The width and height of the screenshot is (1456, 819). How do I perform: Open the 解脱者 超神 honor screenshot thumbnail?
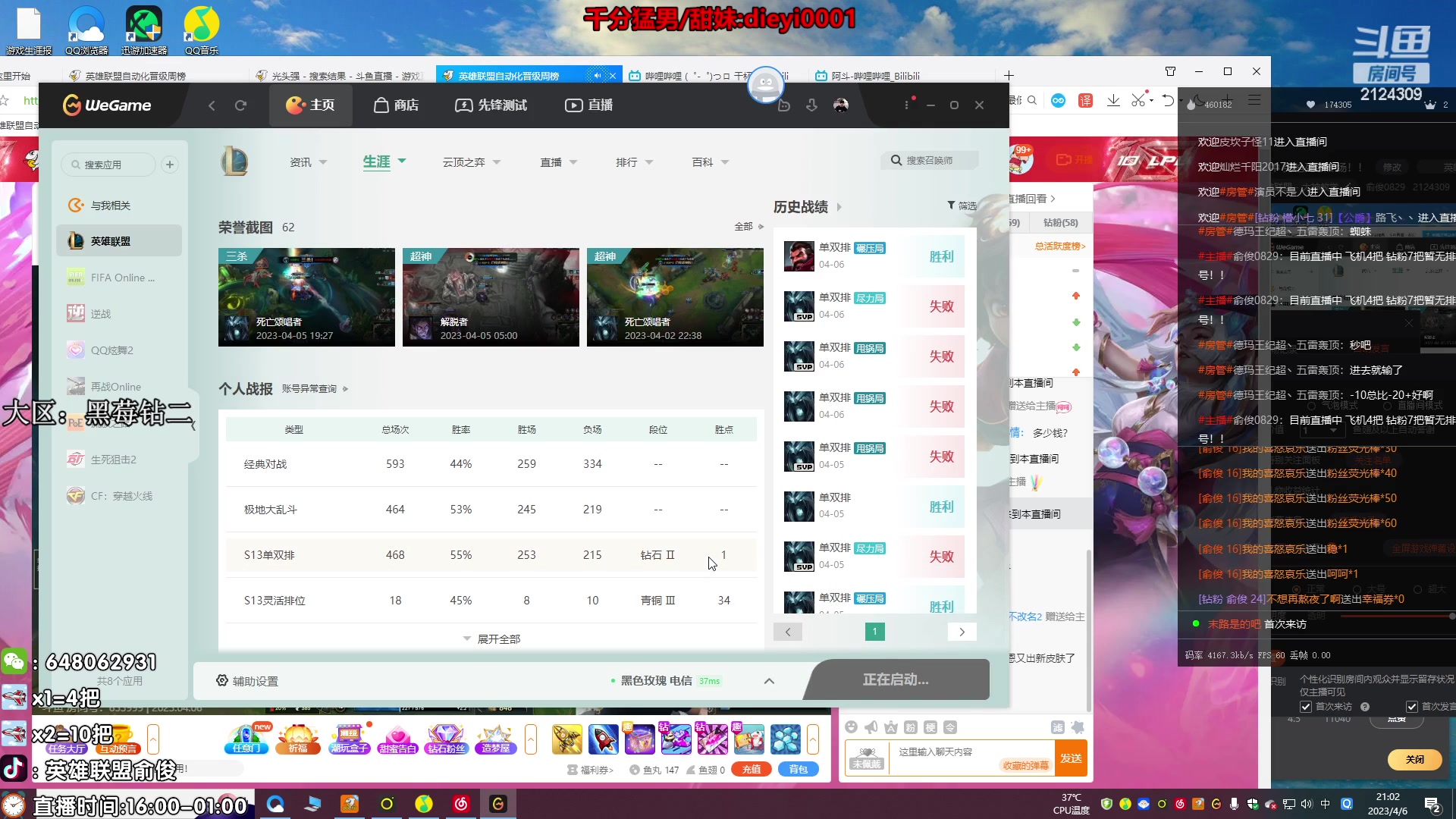491,297
